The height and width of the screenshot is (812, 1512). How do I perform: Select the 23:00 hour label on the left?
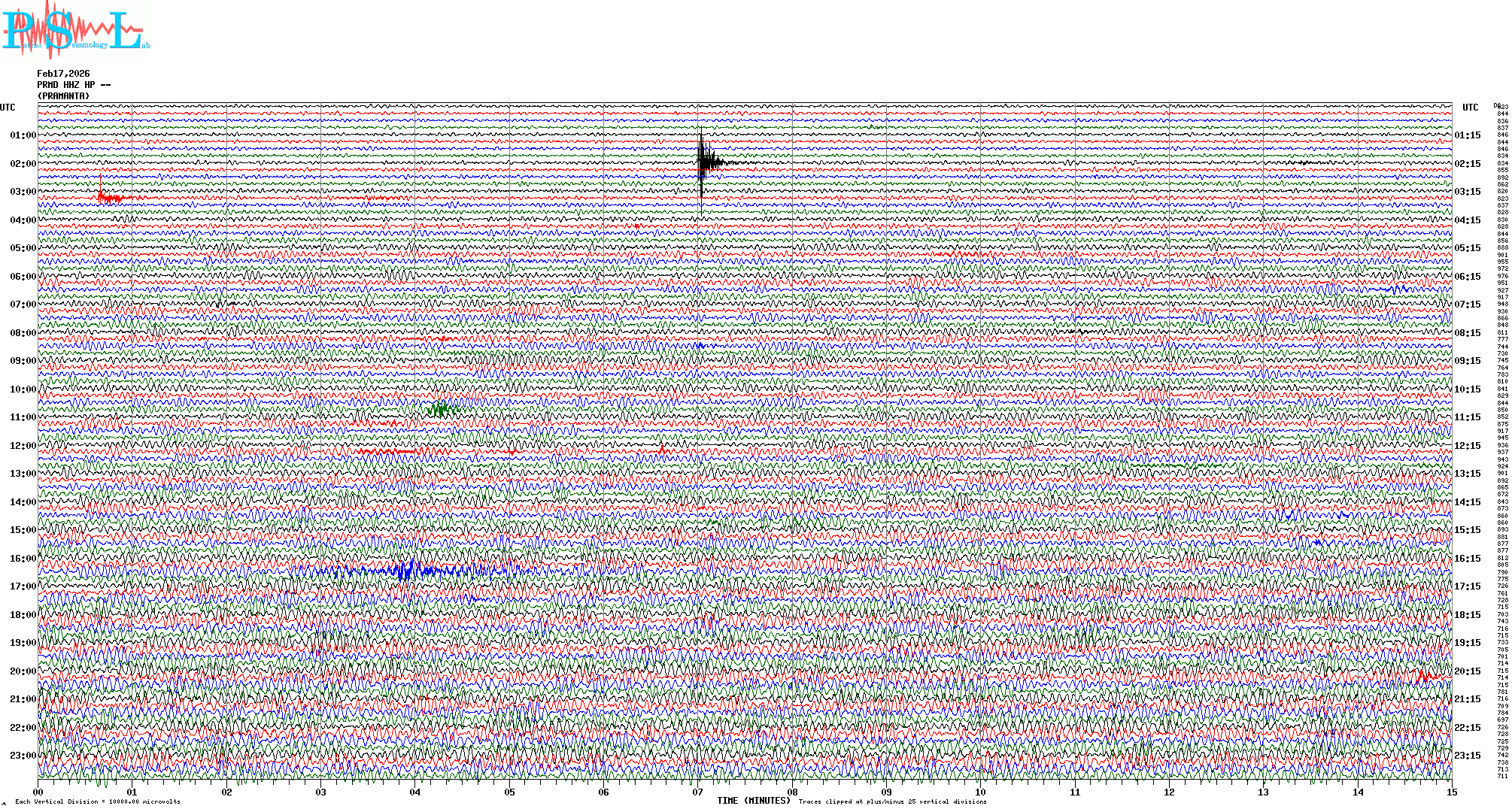pyautogui.click(x=23, y=756)
